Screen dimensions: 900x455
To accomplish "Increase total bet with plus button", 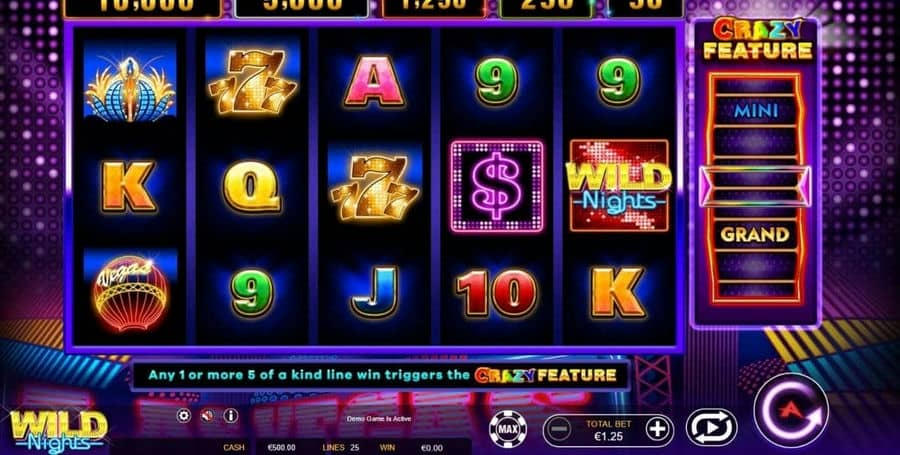I will click(658, 429).
